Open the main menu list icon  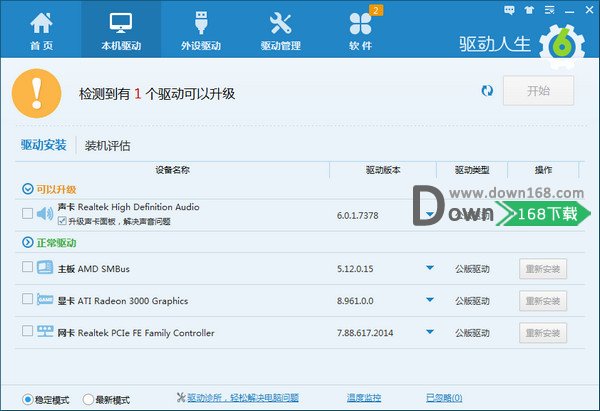click(x=549, y=10)
